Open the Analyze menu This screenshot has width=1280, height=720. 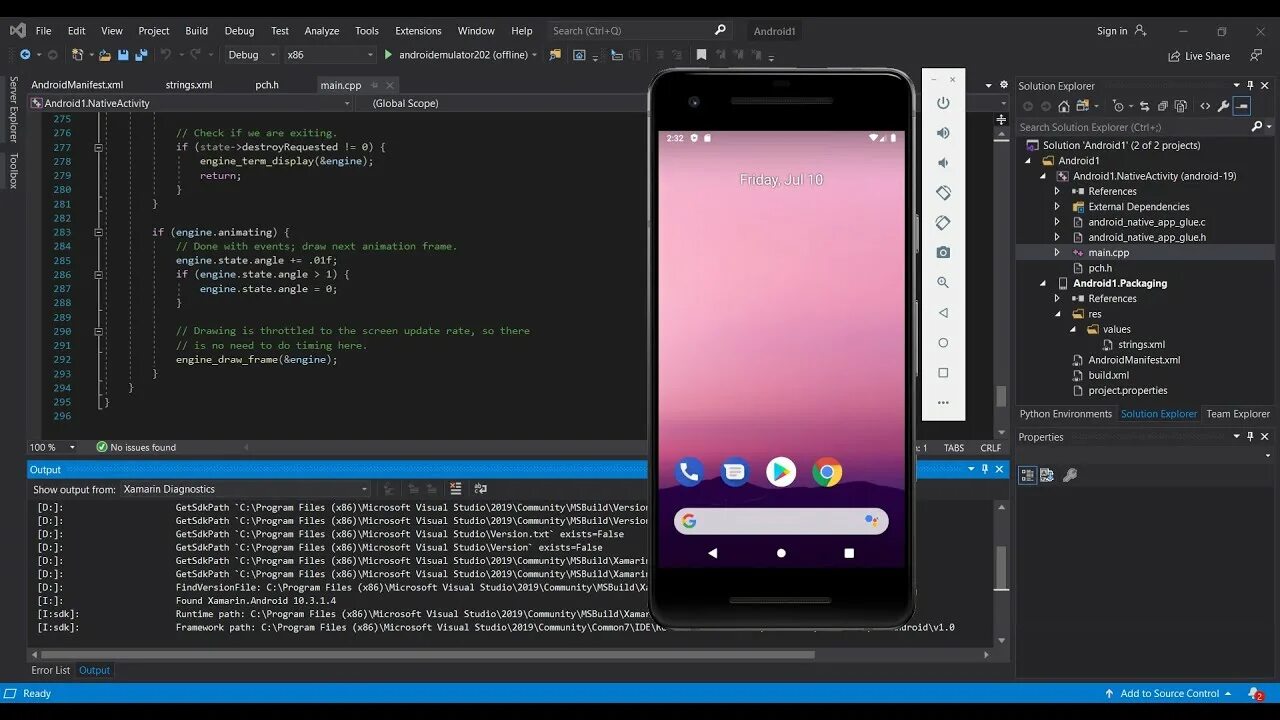pyautogui.click(x=321, y=31)
